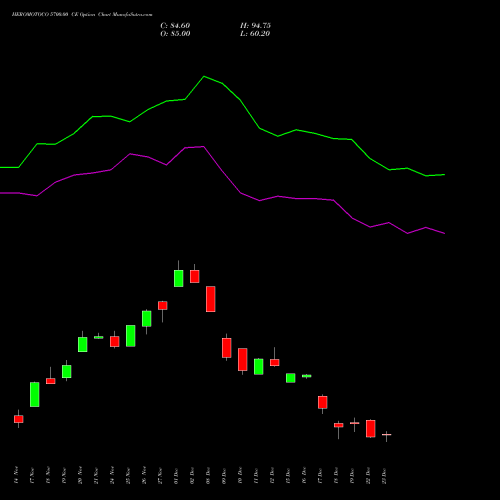Click the 26 Nov date label
500x500 pixels.
click(144, 475)
